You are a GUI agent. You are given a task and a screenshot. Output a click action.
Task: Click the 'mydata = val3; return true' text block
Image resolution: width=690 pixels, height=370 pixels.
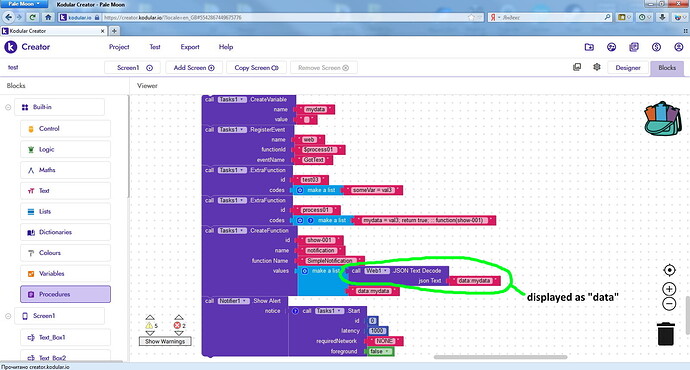425,220
